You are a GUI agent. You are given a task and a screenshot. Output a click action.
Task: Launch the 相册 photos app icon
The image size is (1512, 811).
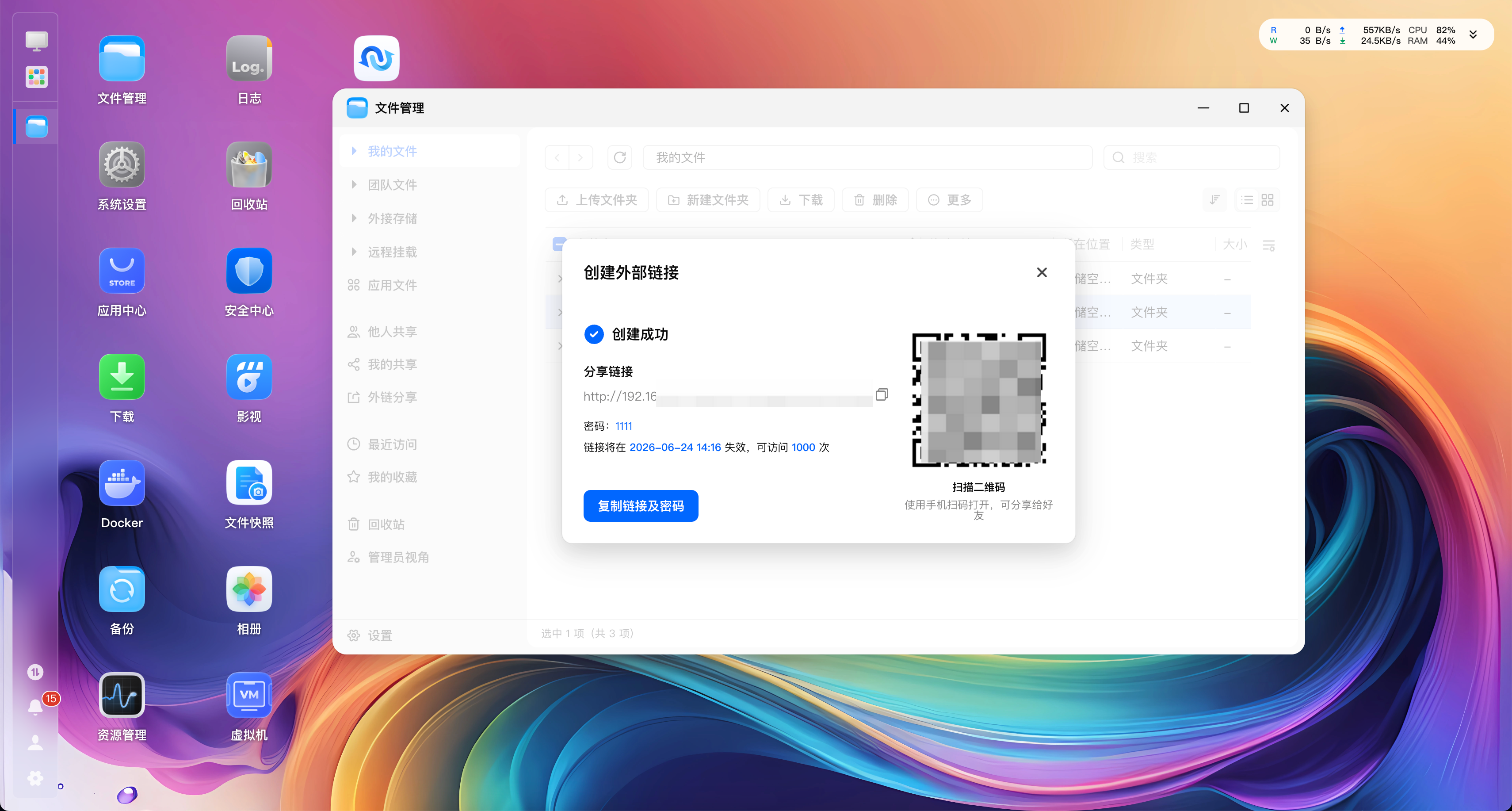point(249,589)
